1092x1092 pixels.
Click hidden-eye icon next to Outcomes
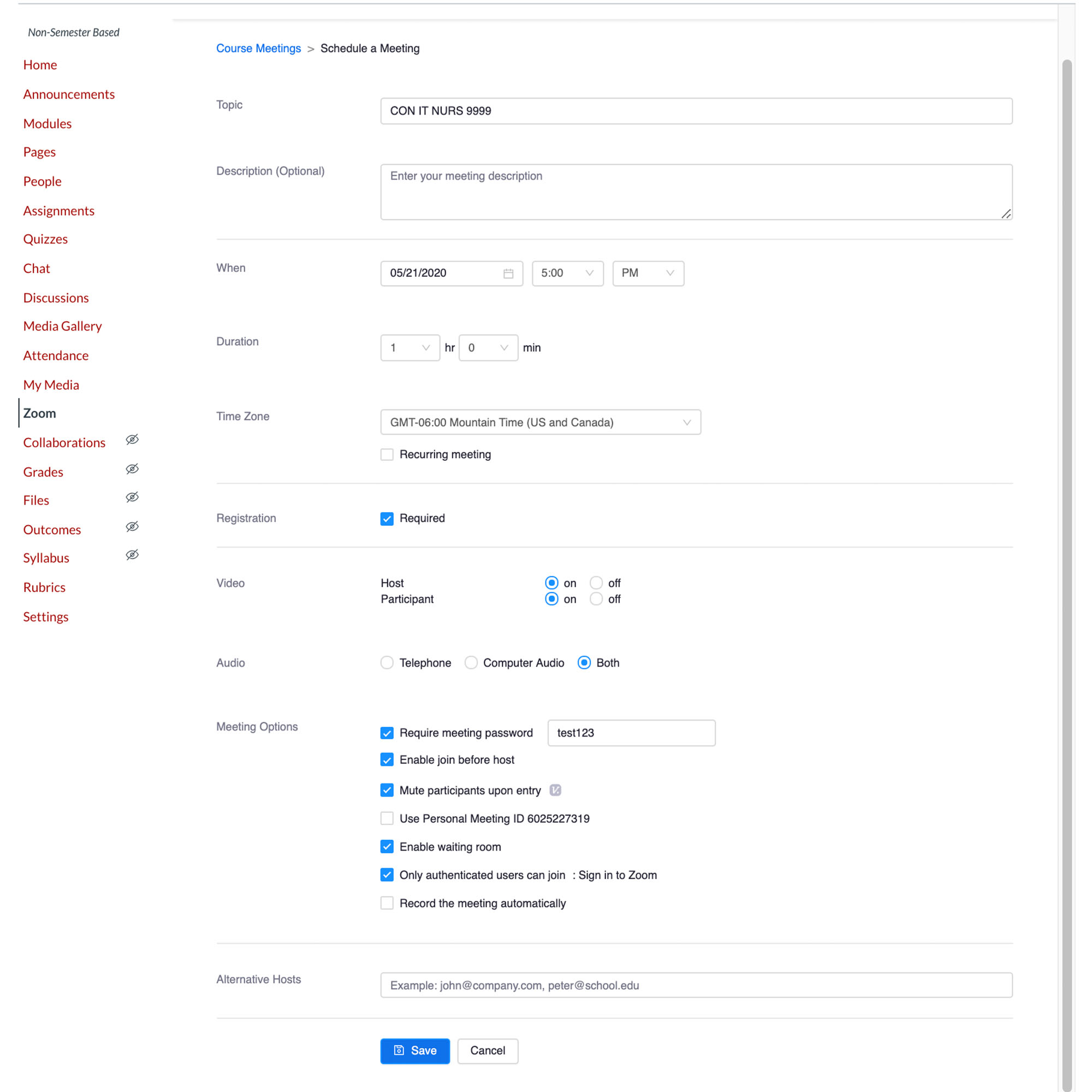[x=132, y=527]
